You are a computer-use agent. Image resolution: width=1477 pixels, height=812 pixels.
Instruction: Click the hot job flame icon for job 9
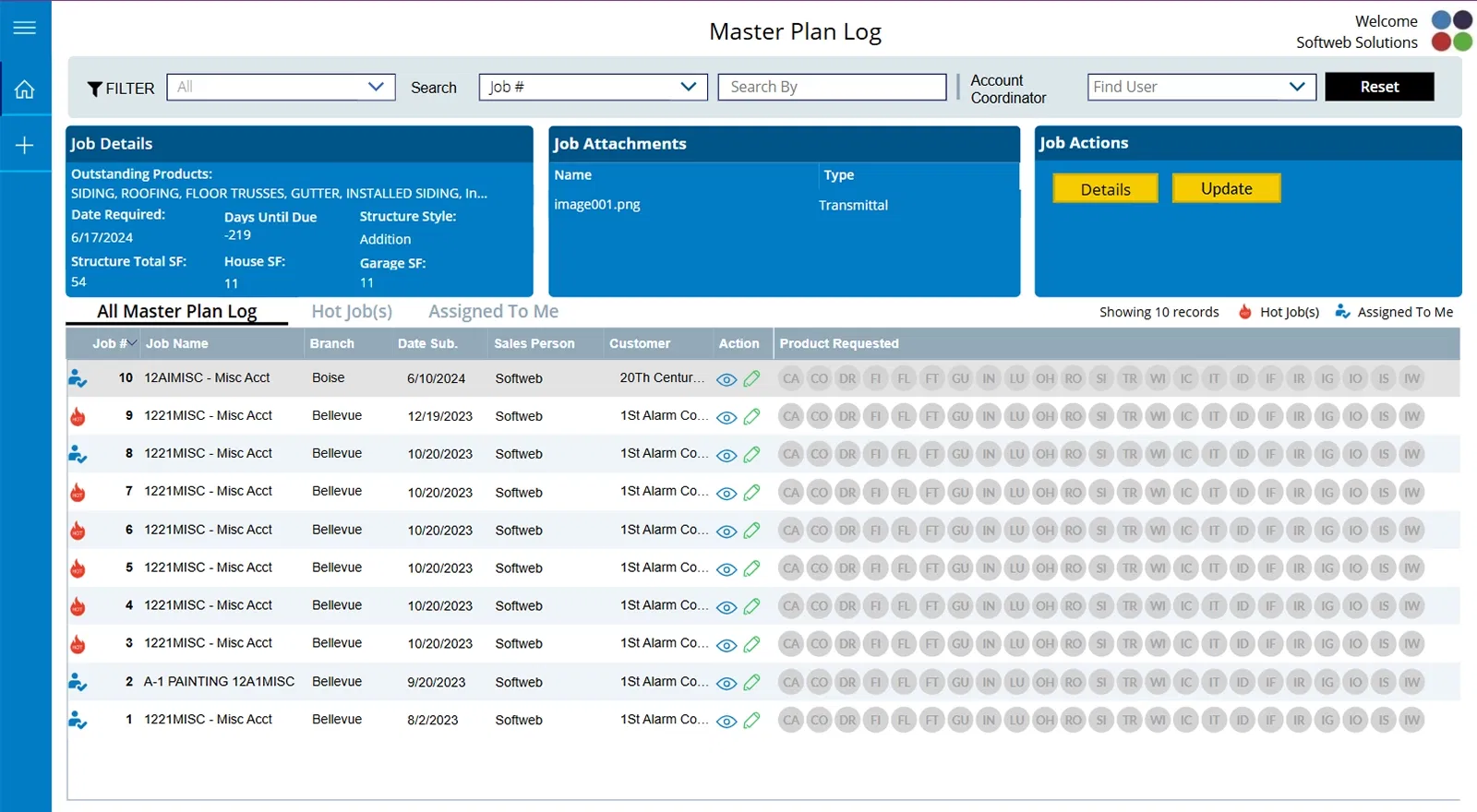(78, 416)
